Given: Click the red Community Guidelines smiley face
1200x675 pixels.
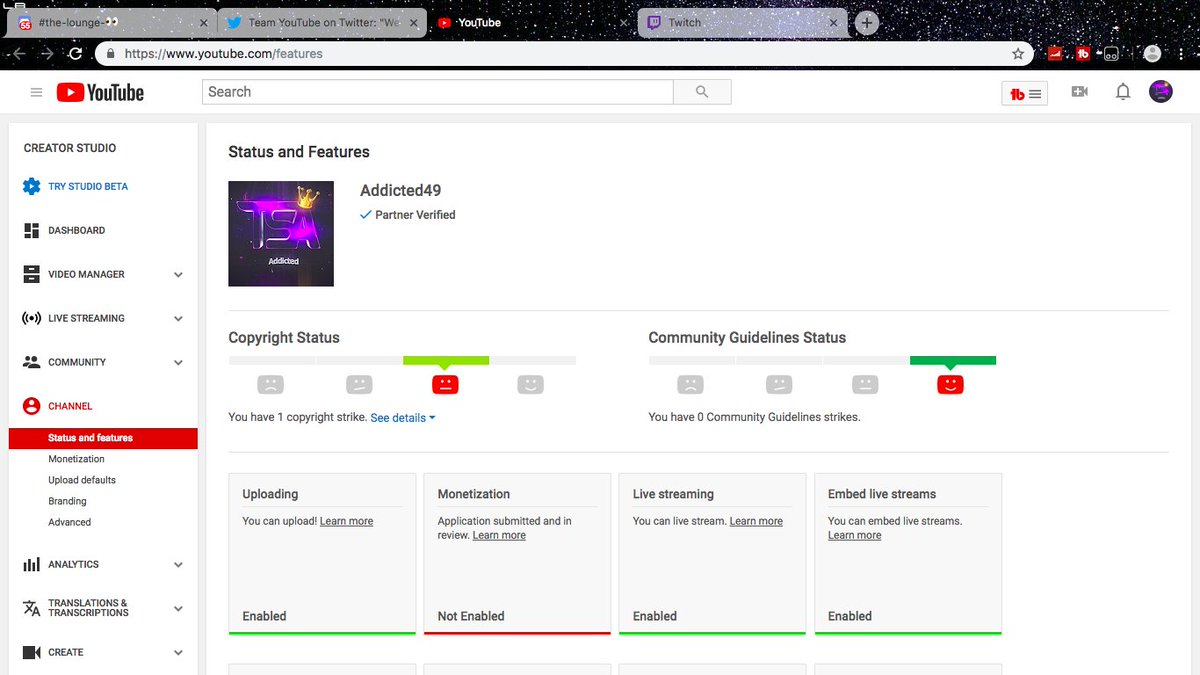Looking at the screenshot, I should (950, 384).
